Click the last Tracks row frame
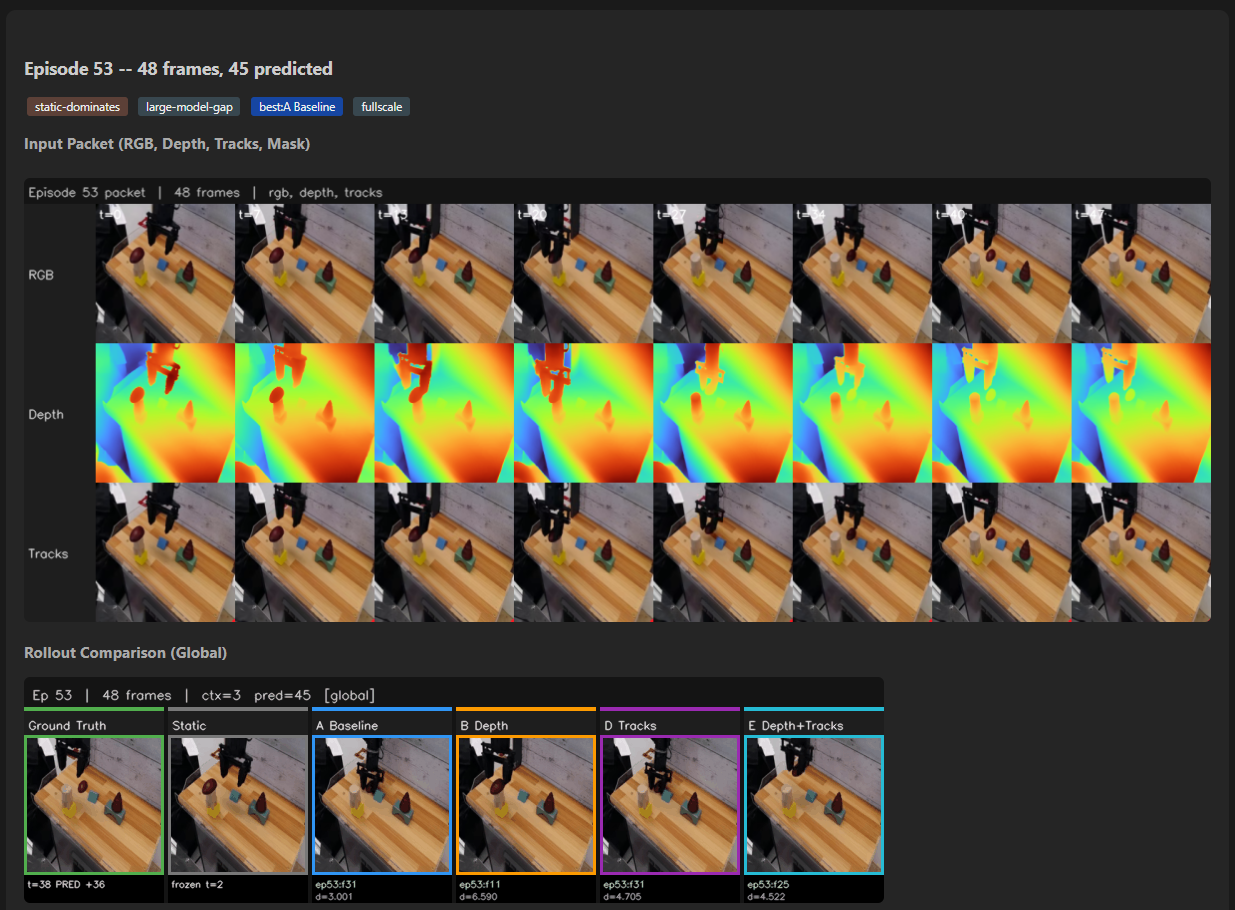Image resolution: width=1235 pixels, height=910 pixels. click(1141, 552)
